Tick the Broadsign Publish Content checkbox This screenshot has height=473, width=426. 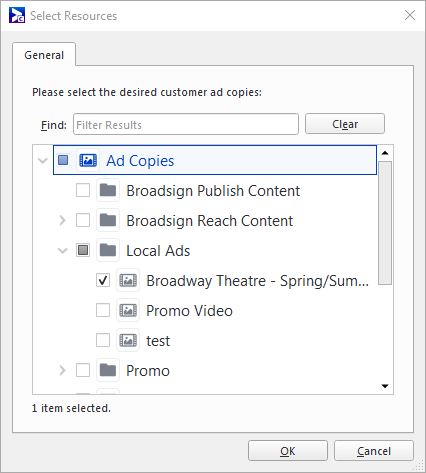[83, 190]
